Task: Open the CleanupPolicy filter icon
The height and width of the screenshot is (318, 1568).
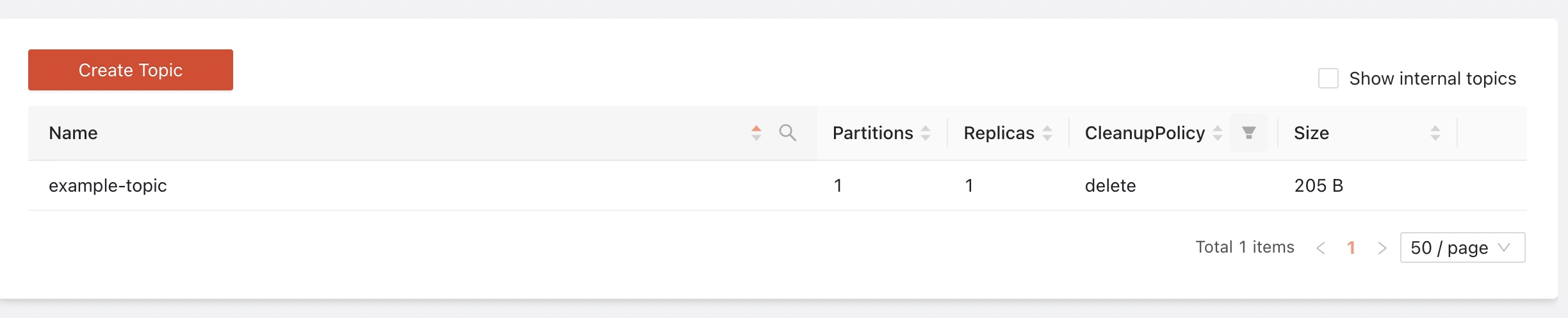Action: click(x=1248, y=133)
